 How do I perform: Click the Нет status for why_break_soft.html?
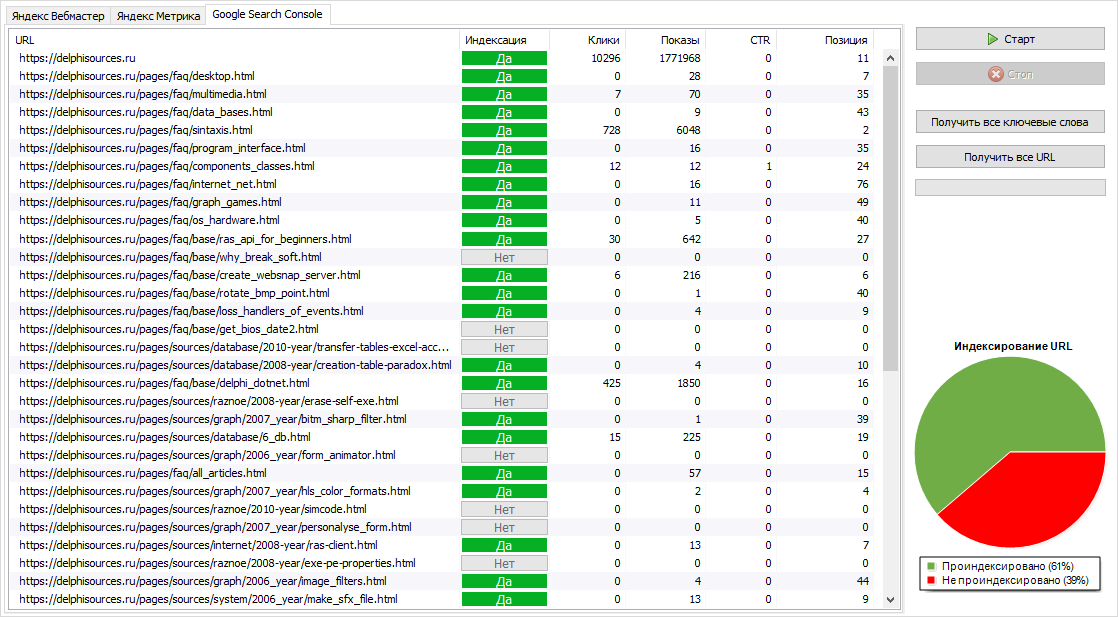pos(504,257)
